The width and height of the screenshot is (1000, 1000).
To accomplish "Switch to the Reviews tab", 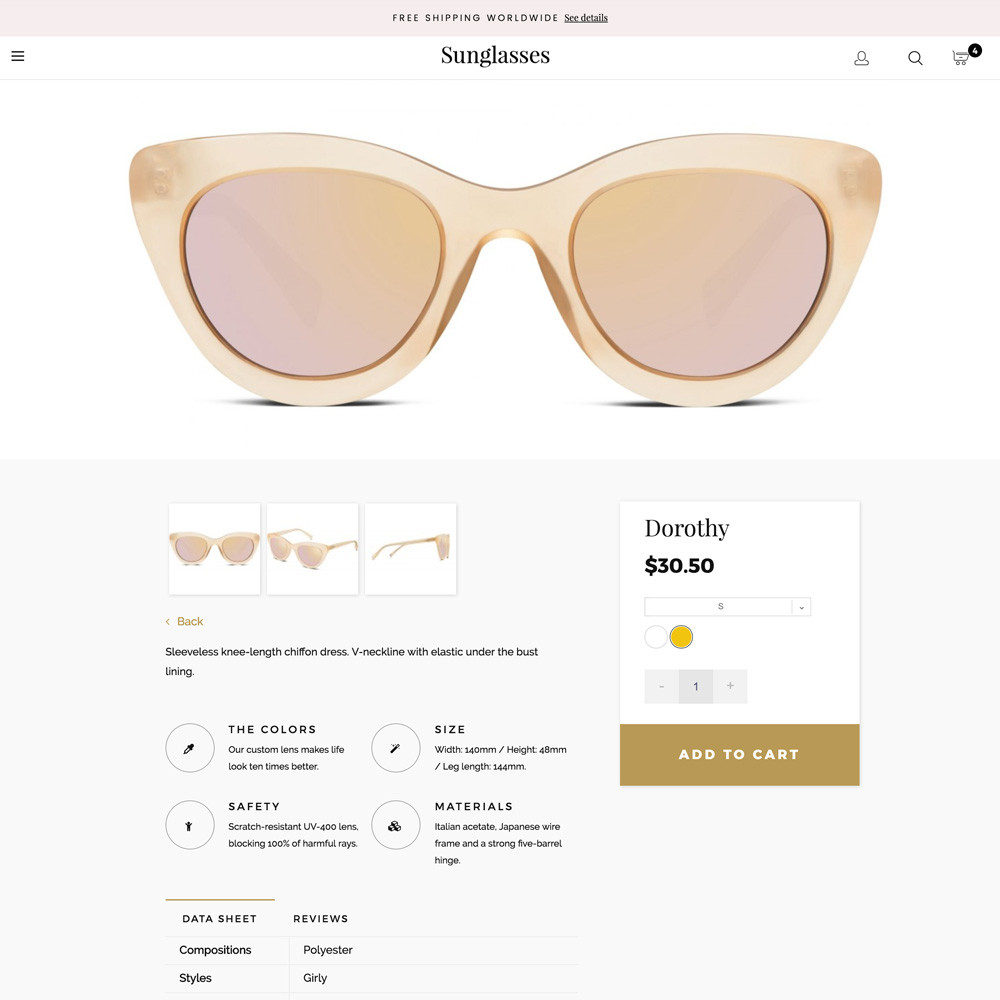I will pyautogui.click(x=320, y=918).
